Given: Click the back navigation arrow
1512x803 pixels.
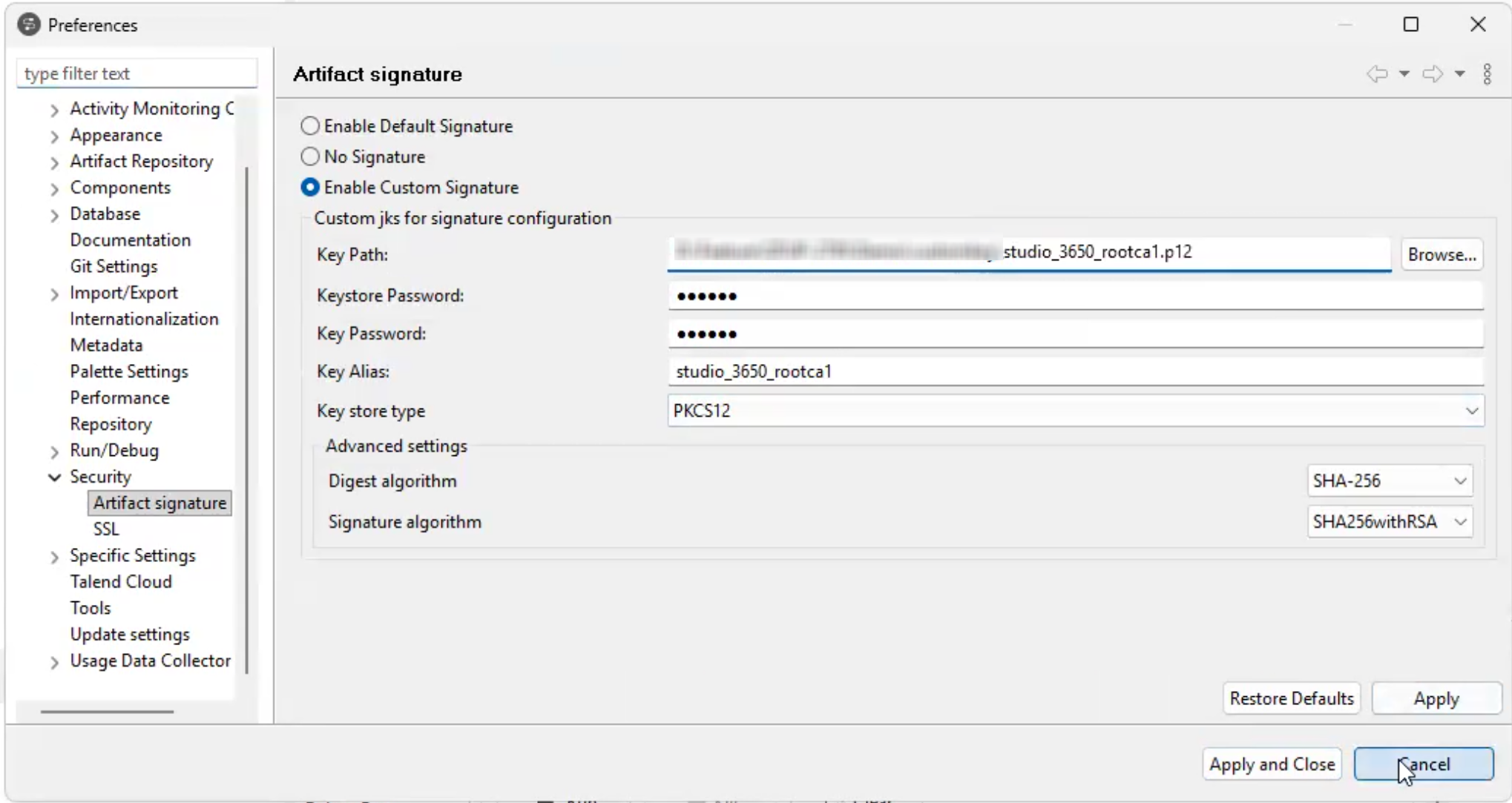Looking at the screenshot, I should (1376, 74).
